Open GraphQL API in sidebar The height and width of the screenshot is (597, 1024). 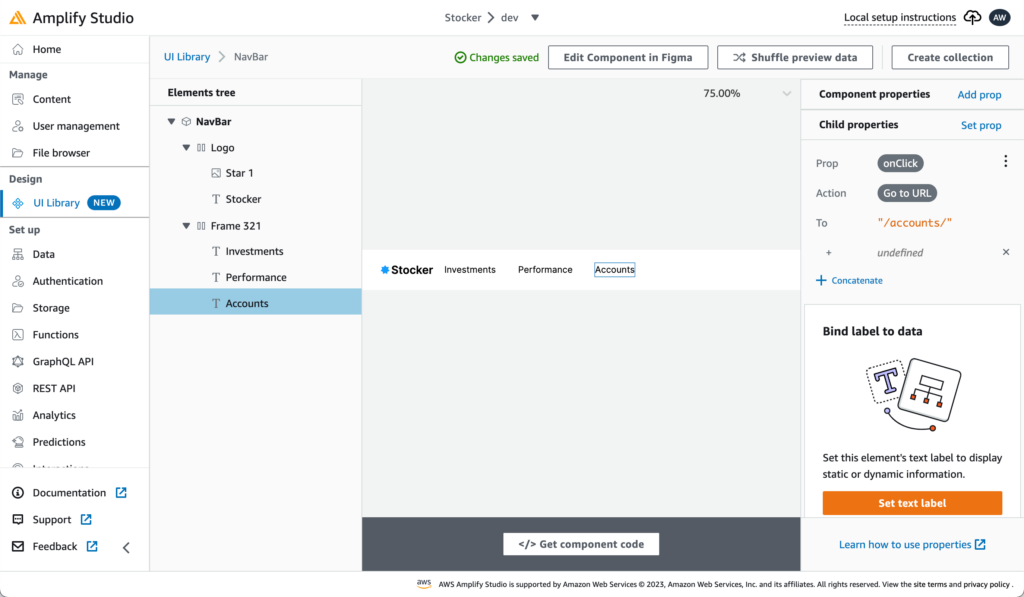click(x=62, y=362)
